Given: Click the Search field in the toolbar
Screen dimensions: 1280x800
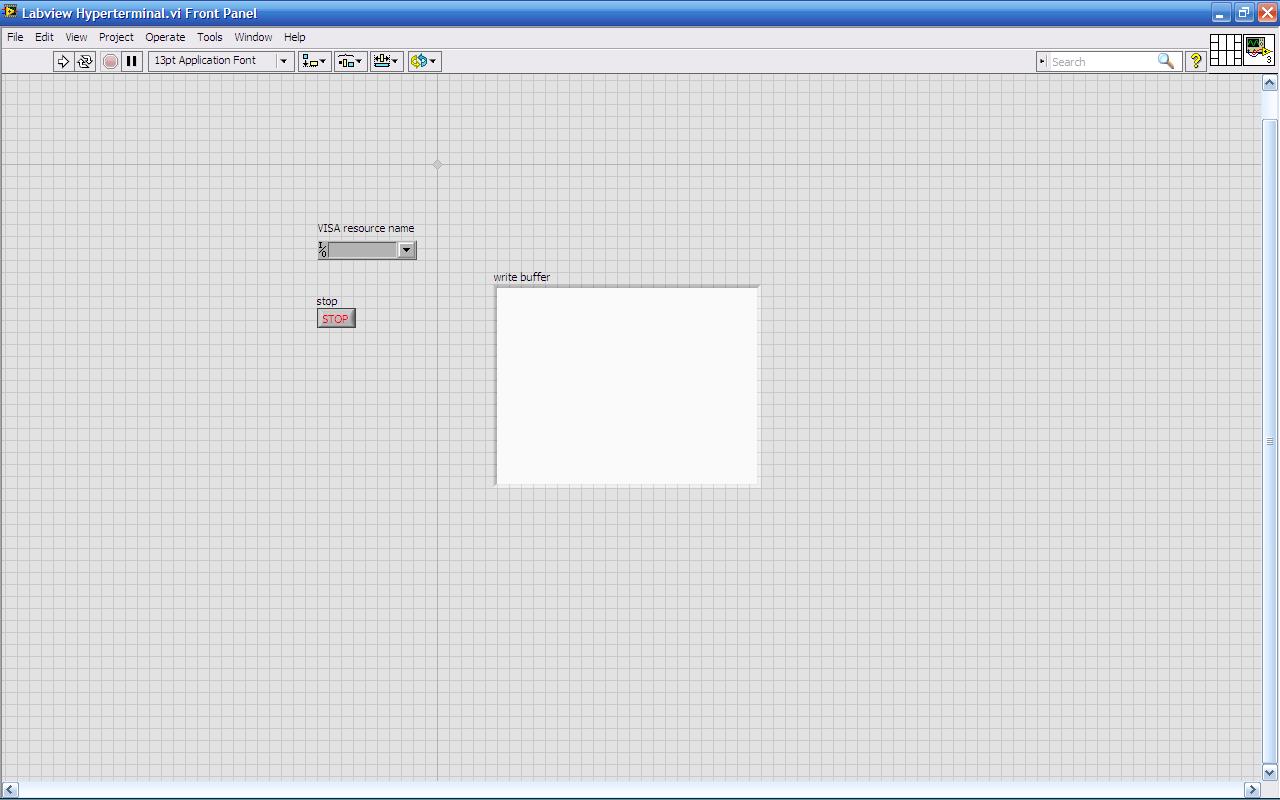Looking at the screenshot, I should click(x=1100, y=62).
